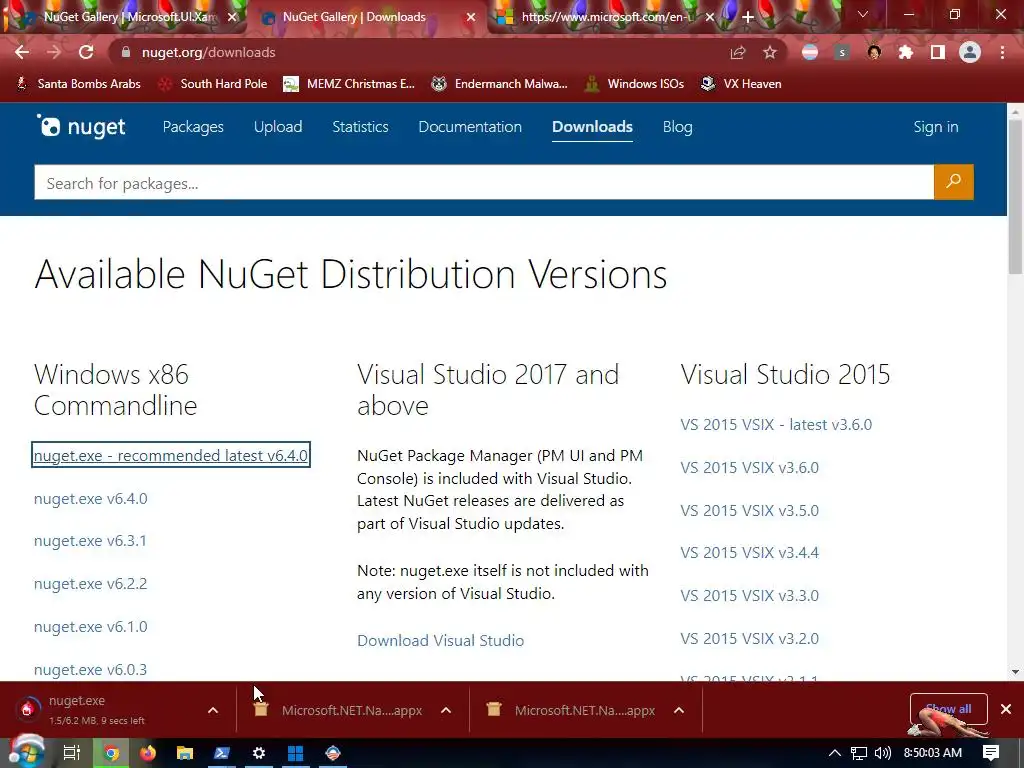Image resolution: width=1024 pixels, height=768 pixels.
Task: Switch to NuGet Gallery Microsoft.UI.Xaml tab
Action: 127,17
